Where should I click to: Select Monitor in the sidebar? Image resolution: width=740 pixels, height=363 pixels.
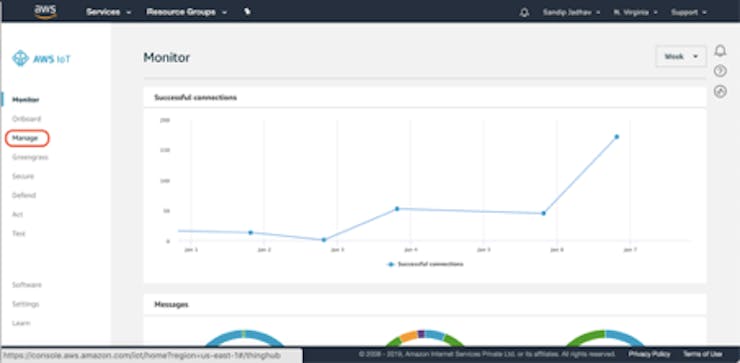tap(25, 100)
